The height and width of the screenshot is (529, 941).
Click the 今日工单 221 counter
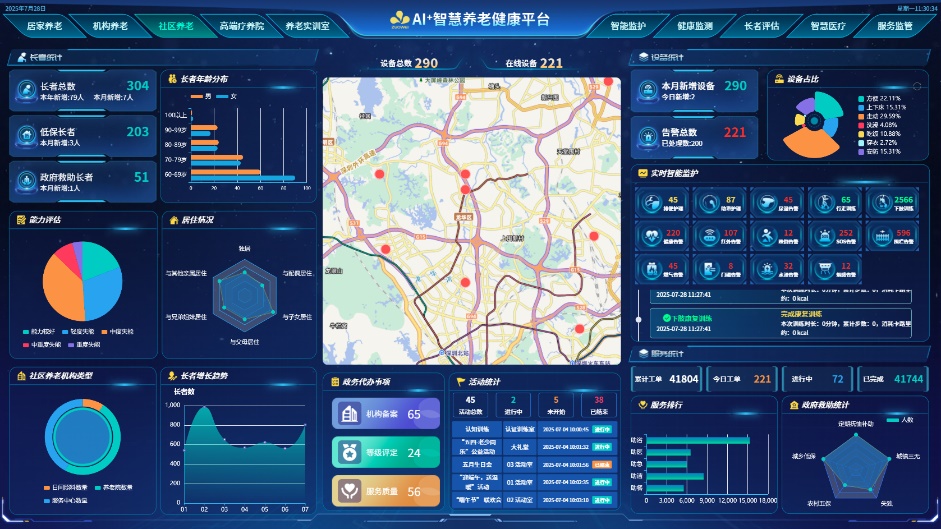click(742, 379)
